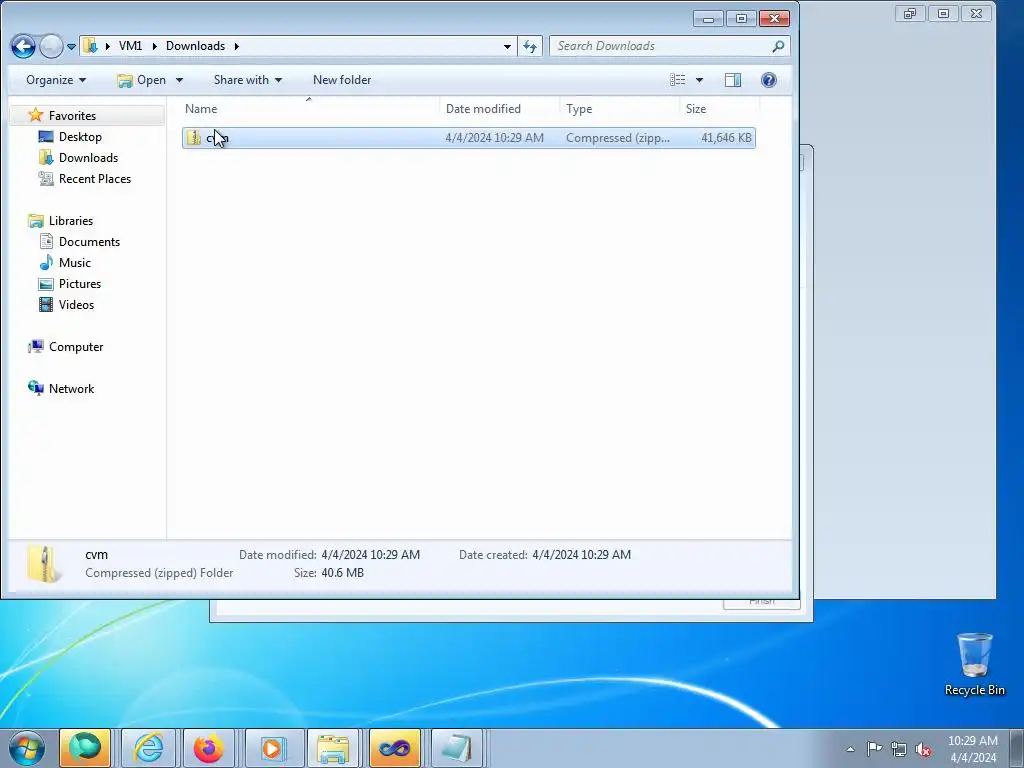Screen dimensions: 1024x768
Task: Click the Compressed (zipp... type cell
Action: pyautogui.click(x=618, y=138)
